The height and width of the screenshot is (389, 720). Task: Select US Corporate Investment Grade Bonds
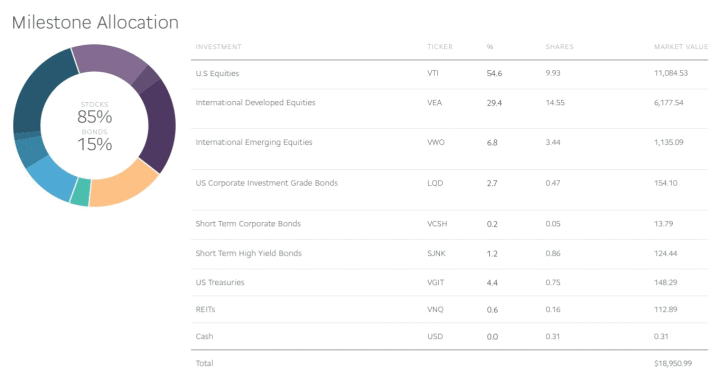(266, 183)
